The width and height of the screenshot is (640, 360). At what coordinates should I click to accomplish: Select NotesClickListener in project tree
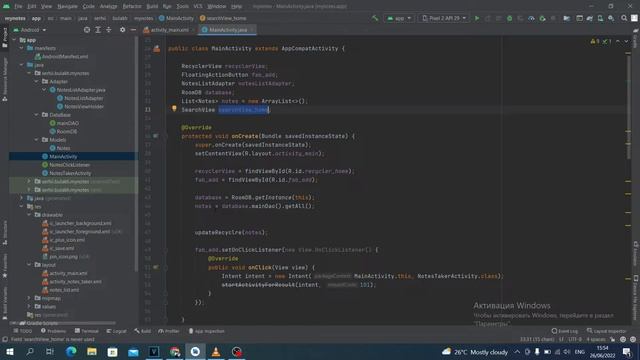69,165
